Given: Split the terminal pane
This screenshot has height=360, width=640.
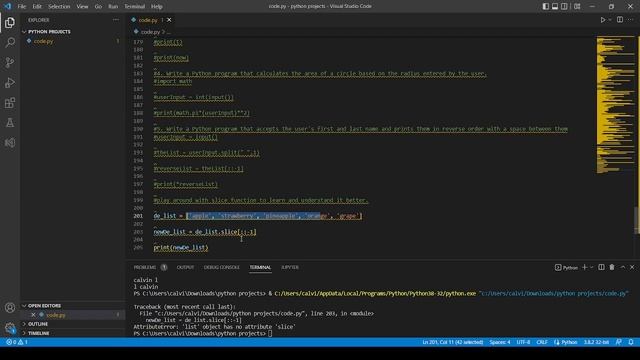Looking at the screenshot, I should pyautogui.click(x=601, y=267).
